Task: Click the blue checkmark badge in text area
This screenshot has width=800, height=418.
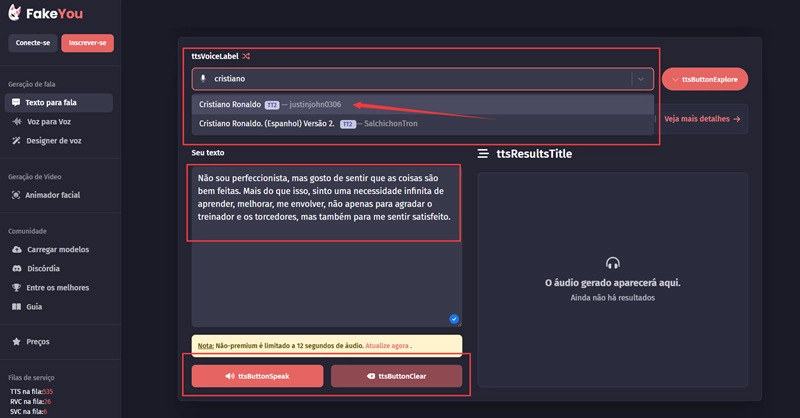Action: tap(454, 319)
